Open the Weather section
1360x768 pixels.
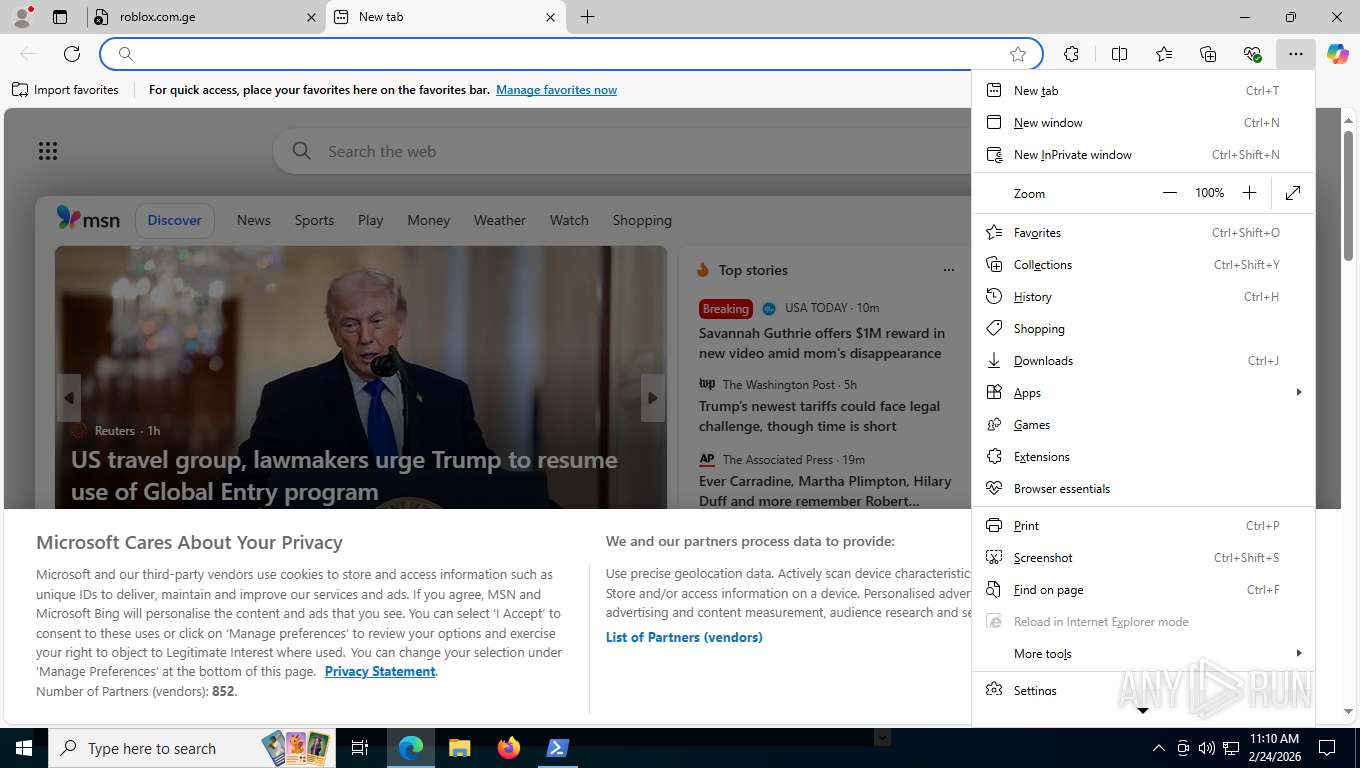(x=500, y=220)
